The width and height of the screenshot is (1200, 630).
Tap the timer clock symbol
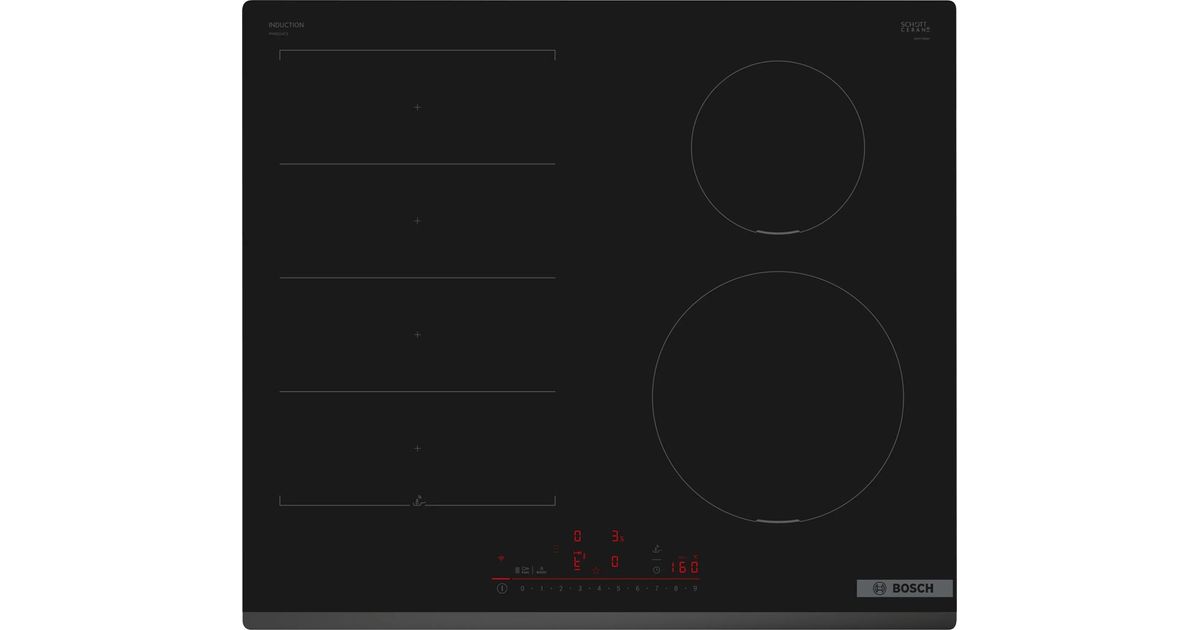click(x=657, y=569)
